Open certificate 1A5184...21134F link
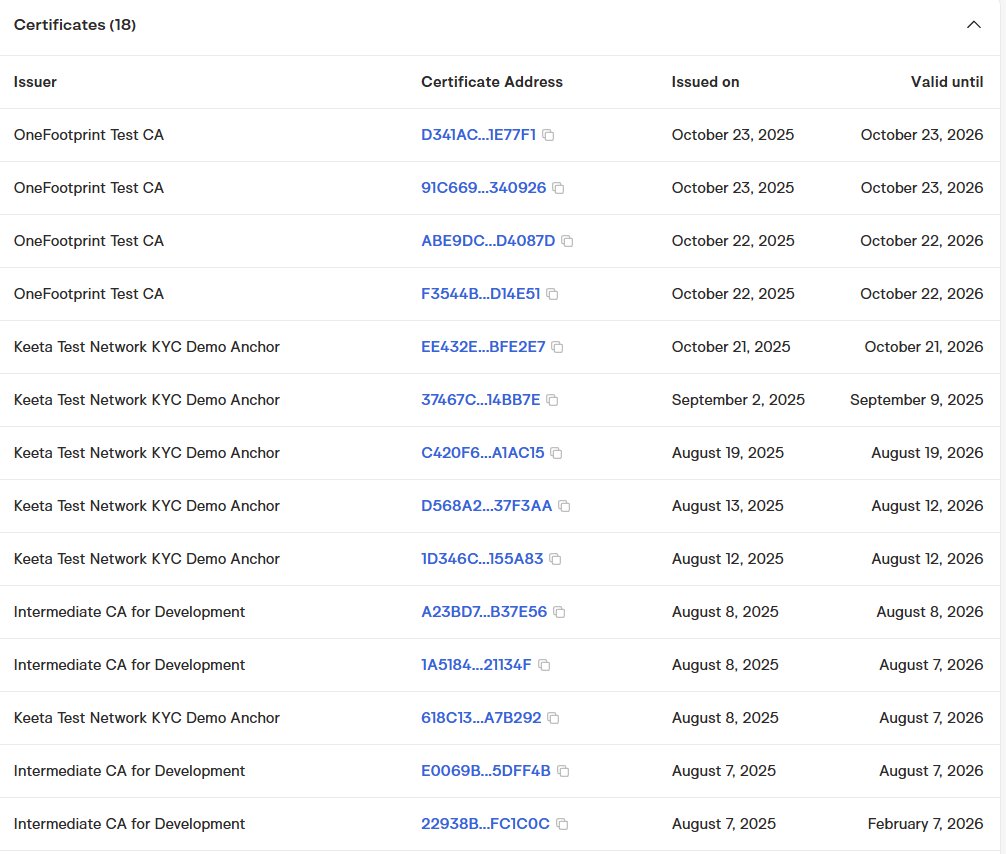The height and width of the screenshot is (854, 1006). tap(476, 665)
